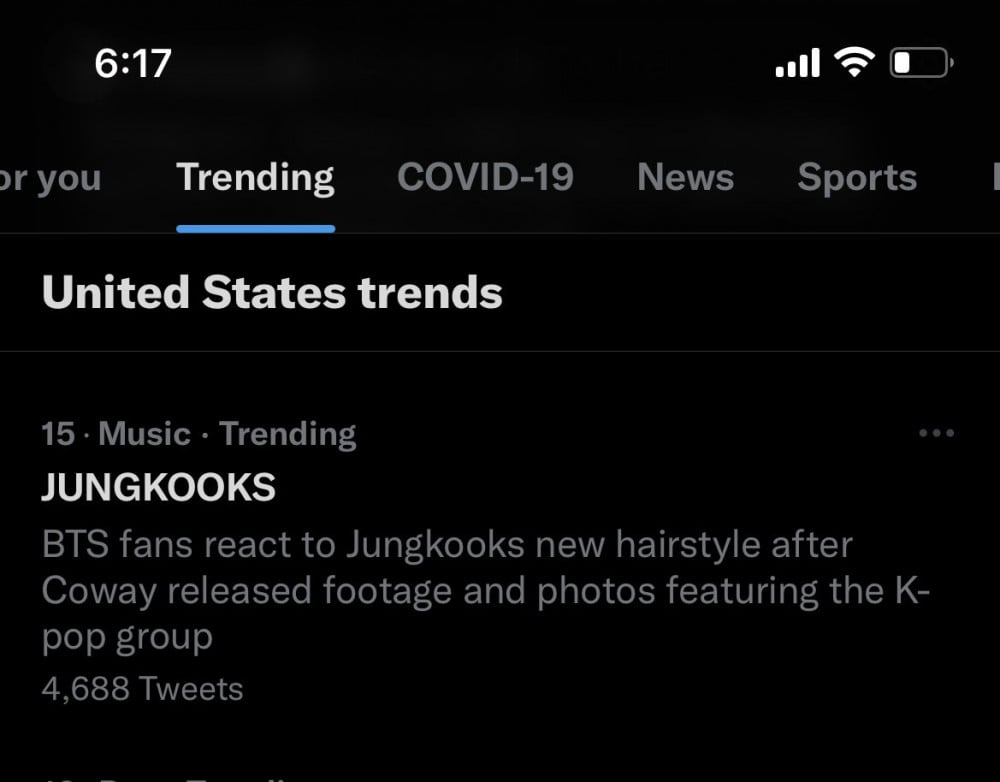The image size is (1000, 782).
Task: Open the News tab
Action: [x=685, y=178]
